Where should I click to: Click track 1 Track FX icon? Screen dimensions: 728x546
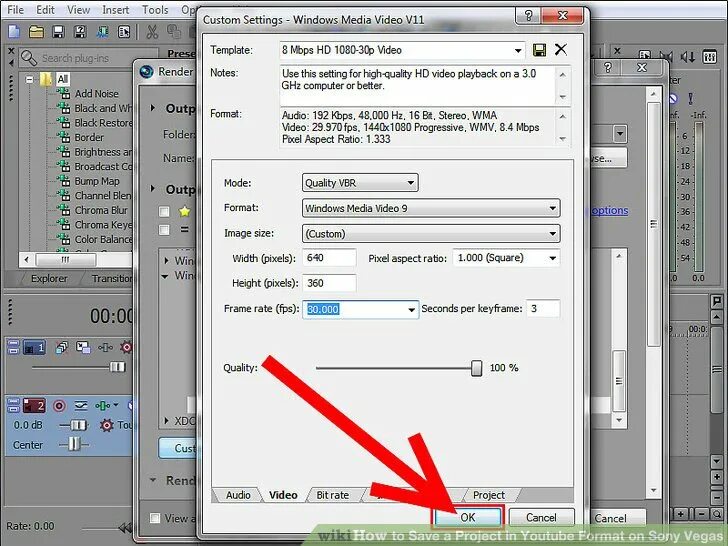click(105, 347)
